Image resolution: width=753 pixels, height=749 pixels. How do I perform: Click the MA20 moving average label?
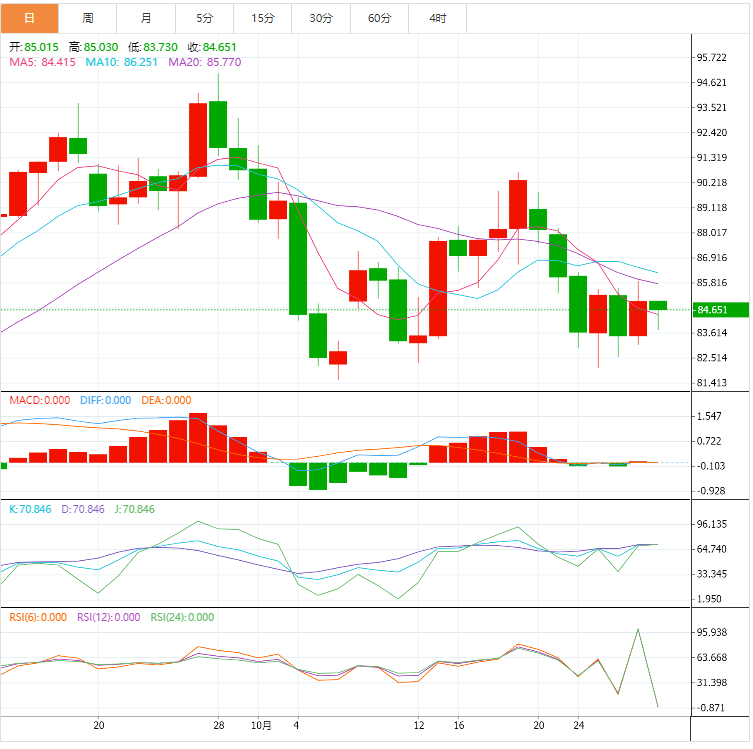(x=204, y=62)
